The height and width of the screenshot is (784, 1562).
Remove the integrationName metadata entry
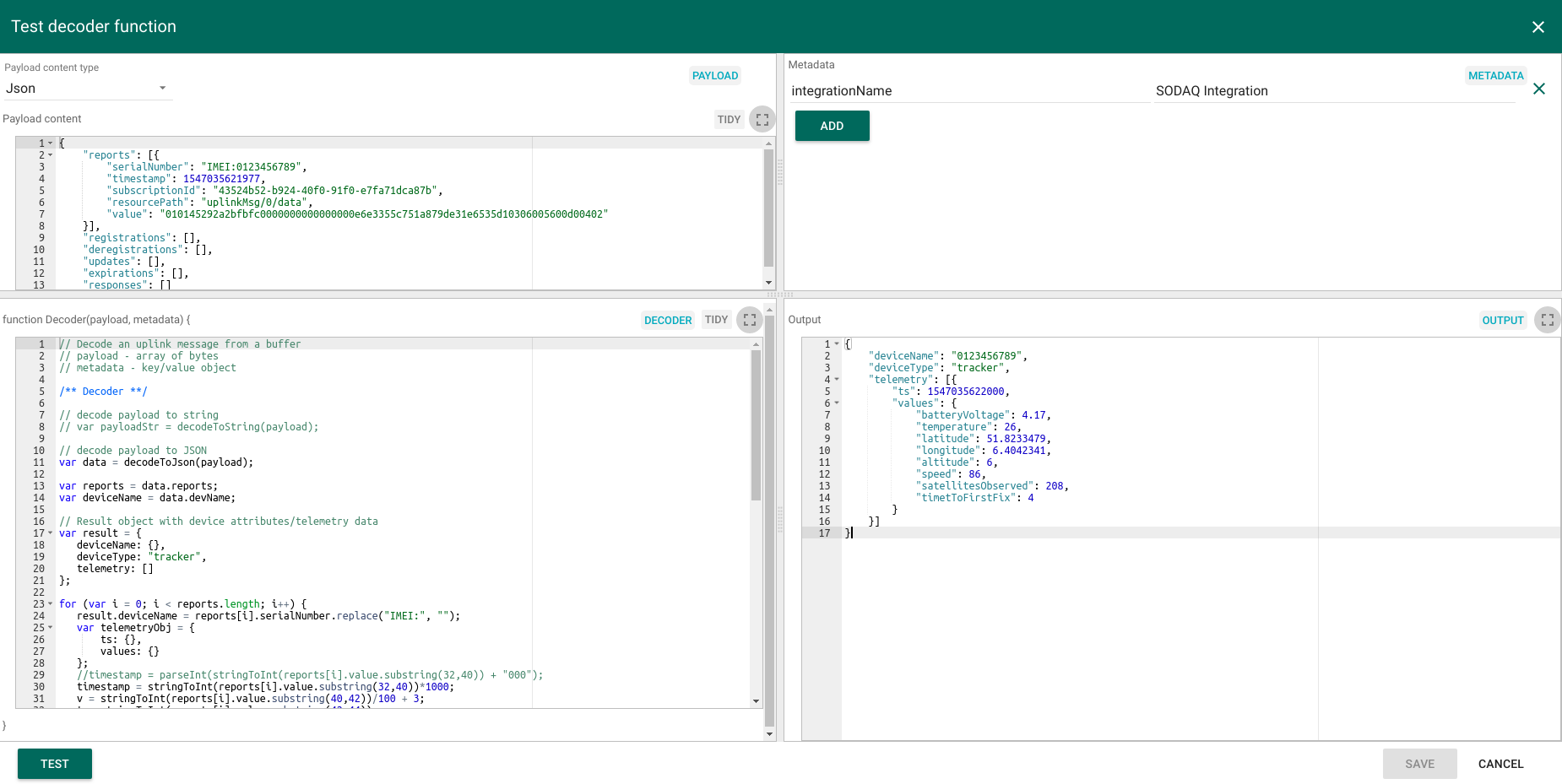tap(1538, 89)
